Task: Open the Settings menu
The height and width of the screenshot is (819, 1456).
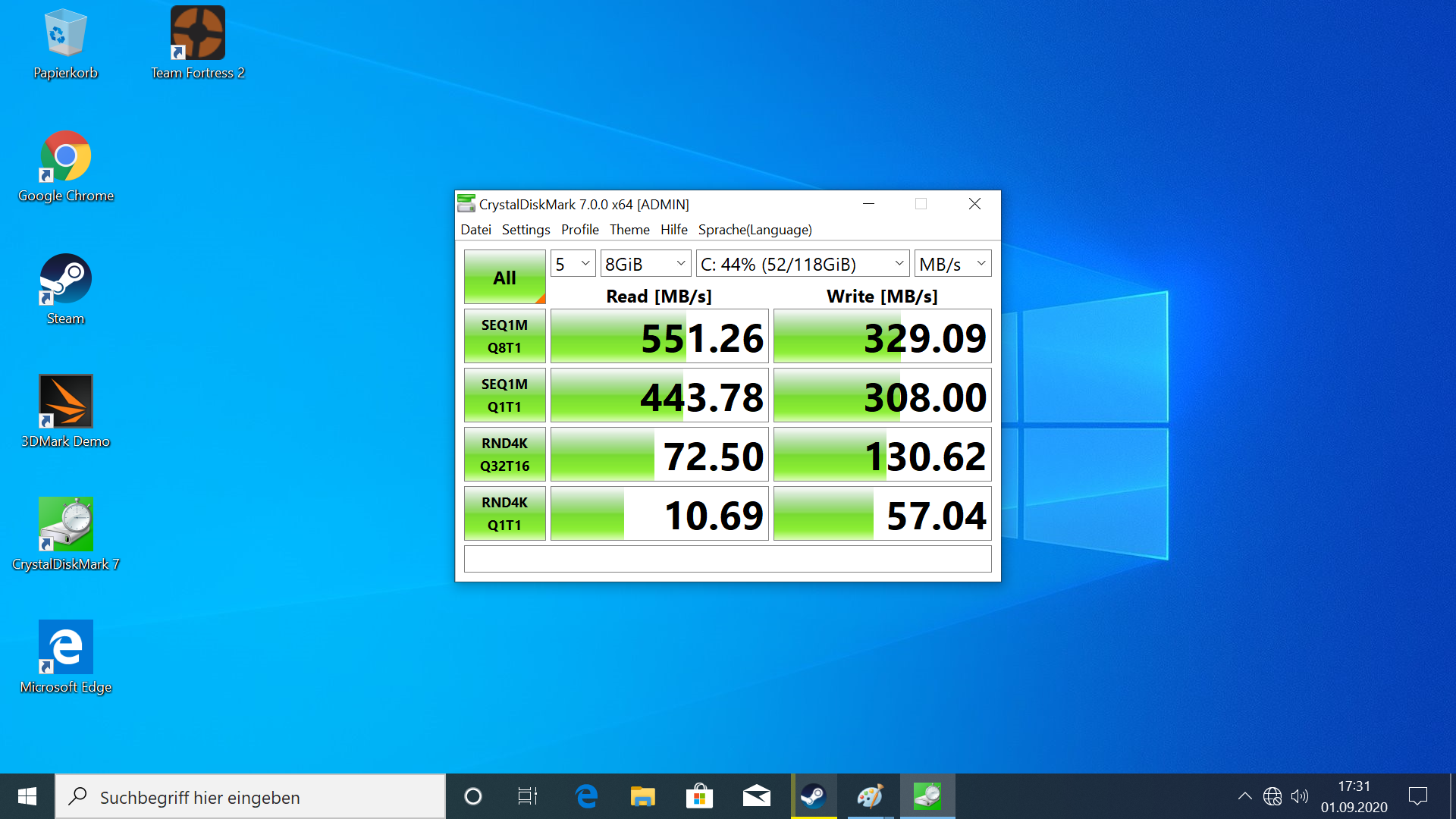Action: [x=526, y=230]
